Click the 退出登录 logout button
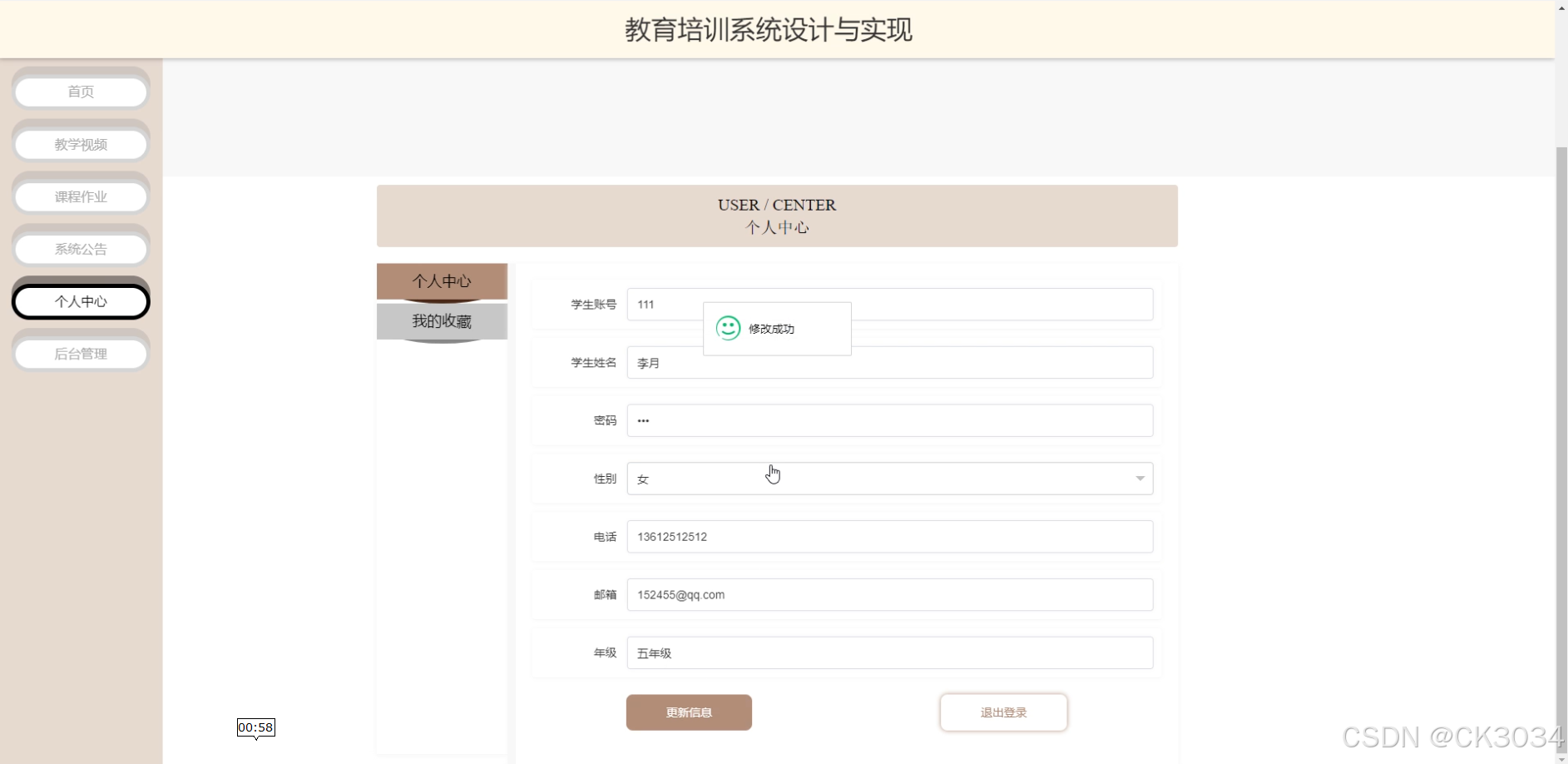The height and width of the screenshot is (764, 1568). 1003,712
